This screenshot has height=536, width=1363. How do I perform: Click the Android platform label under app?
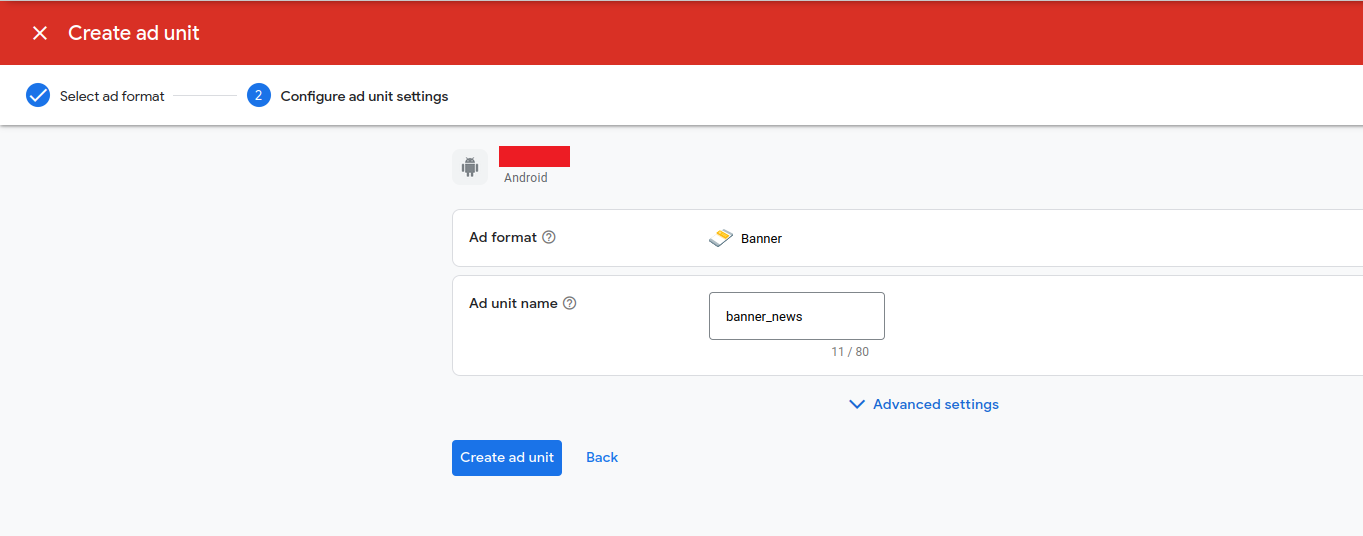tap(526, 178)
